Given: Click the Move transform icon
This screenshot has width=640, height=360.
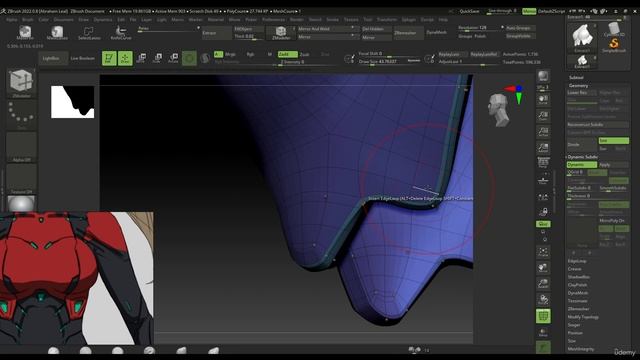Looking at the screenshot, I should point(141,58).
